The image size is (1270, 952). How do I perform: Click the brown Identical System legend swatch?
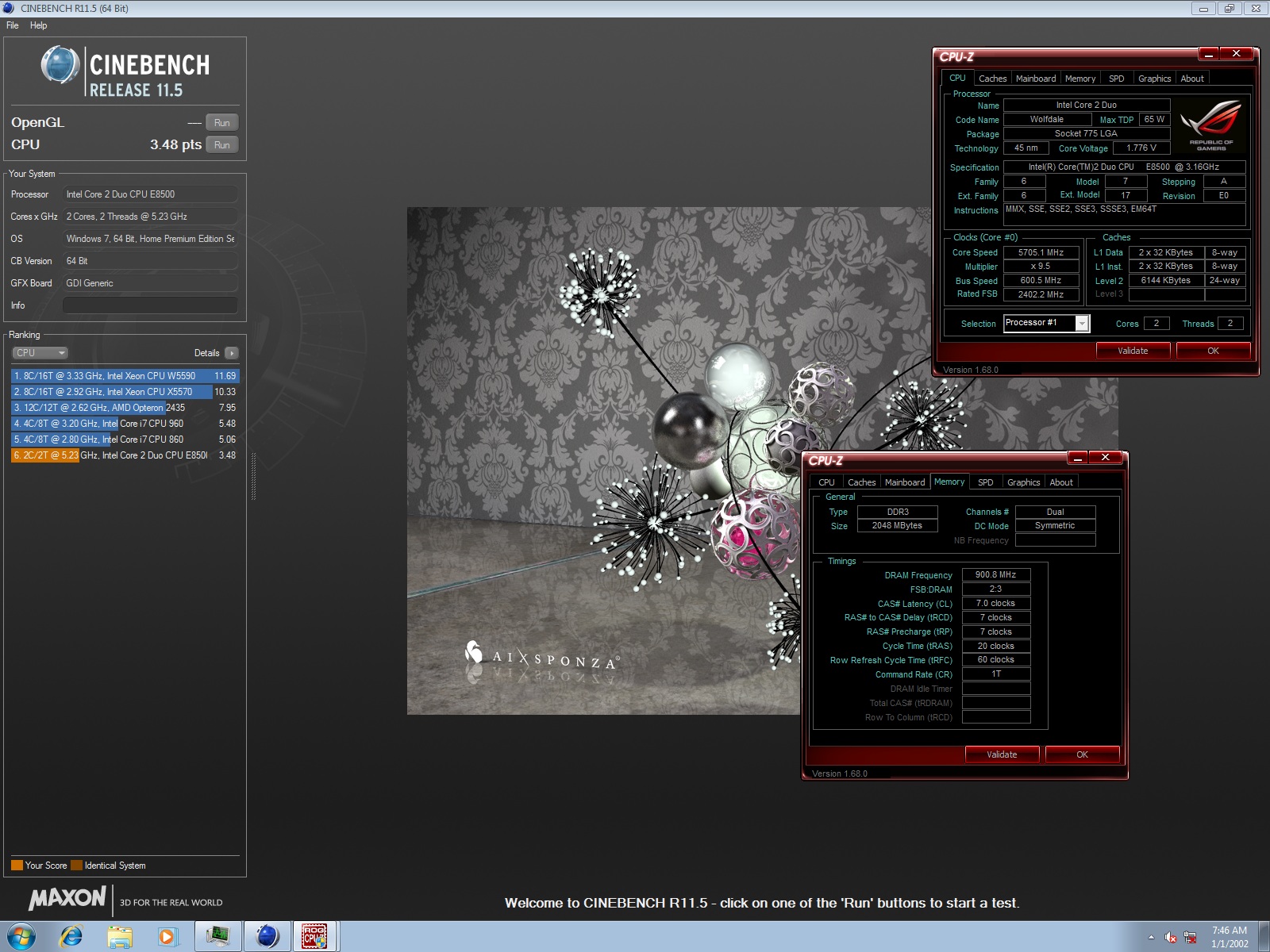pyautogui.click(x=76, y=866)
